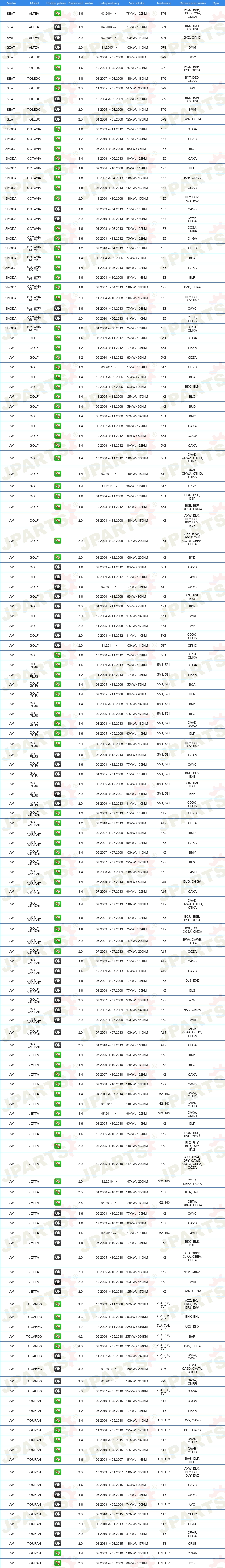225x1568 pixels.
Task: Click engine code 'BAR' in TOUAREG row
Action: tap(192, 1336)
